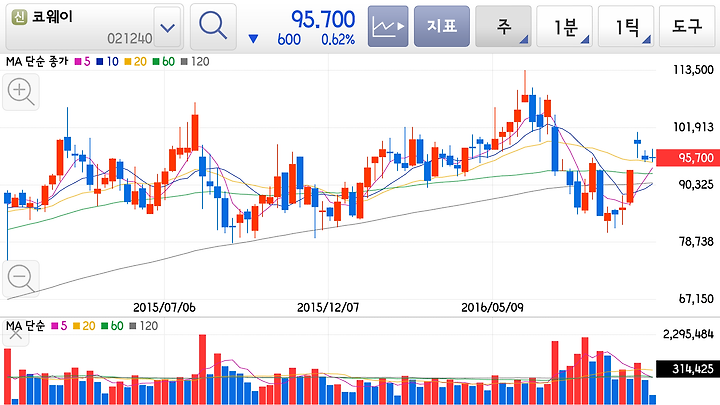Viewport: 720px width, 405px height.
Task: Click 'MA 단순 종가' price legend label
Action: point(37,62)
